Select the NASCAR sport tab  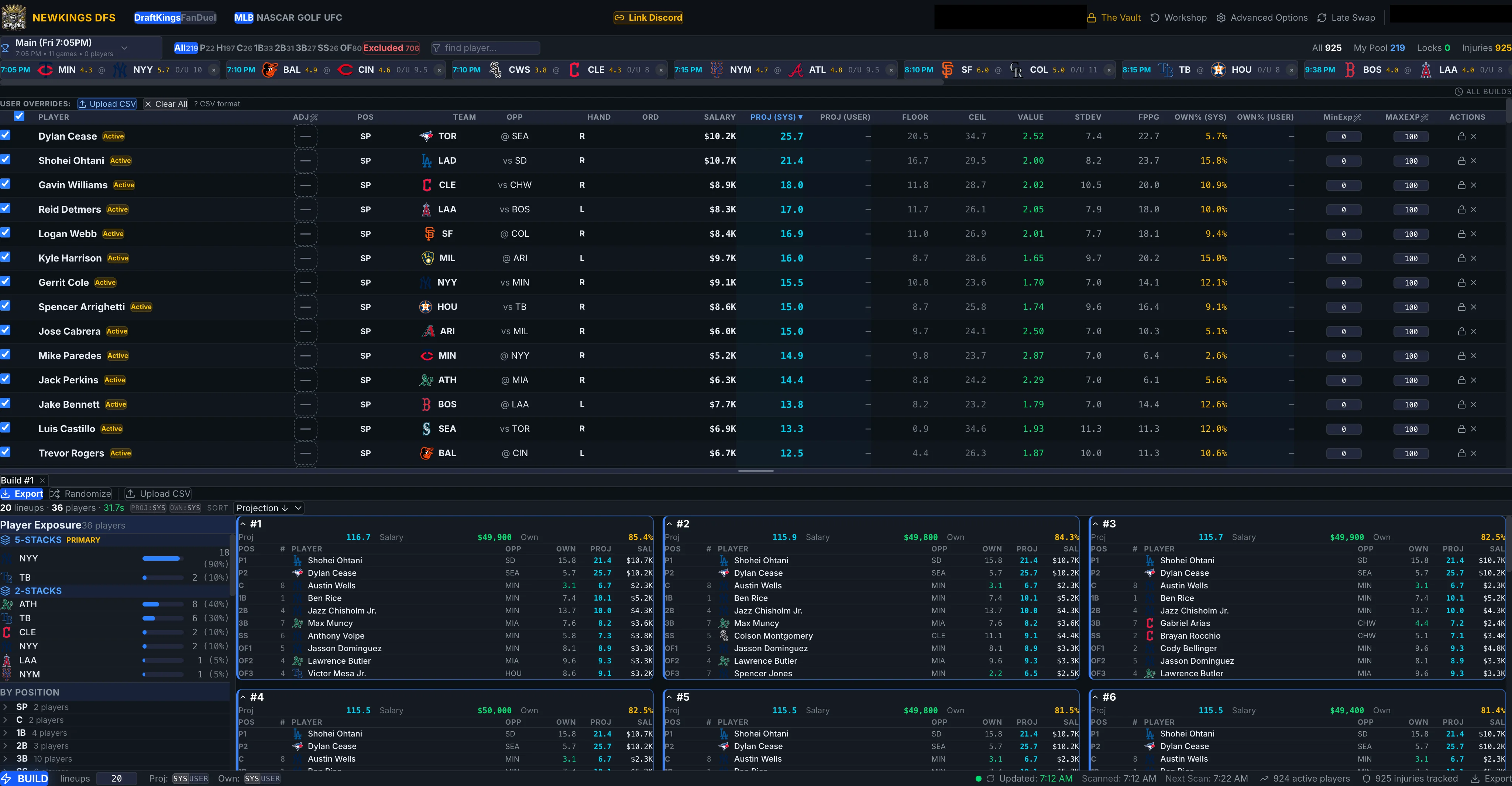pyautogui.click(x=275, y=18)
